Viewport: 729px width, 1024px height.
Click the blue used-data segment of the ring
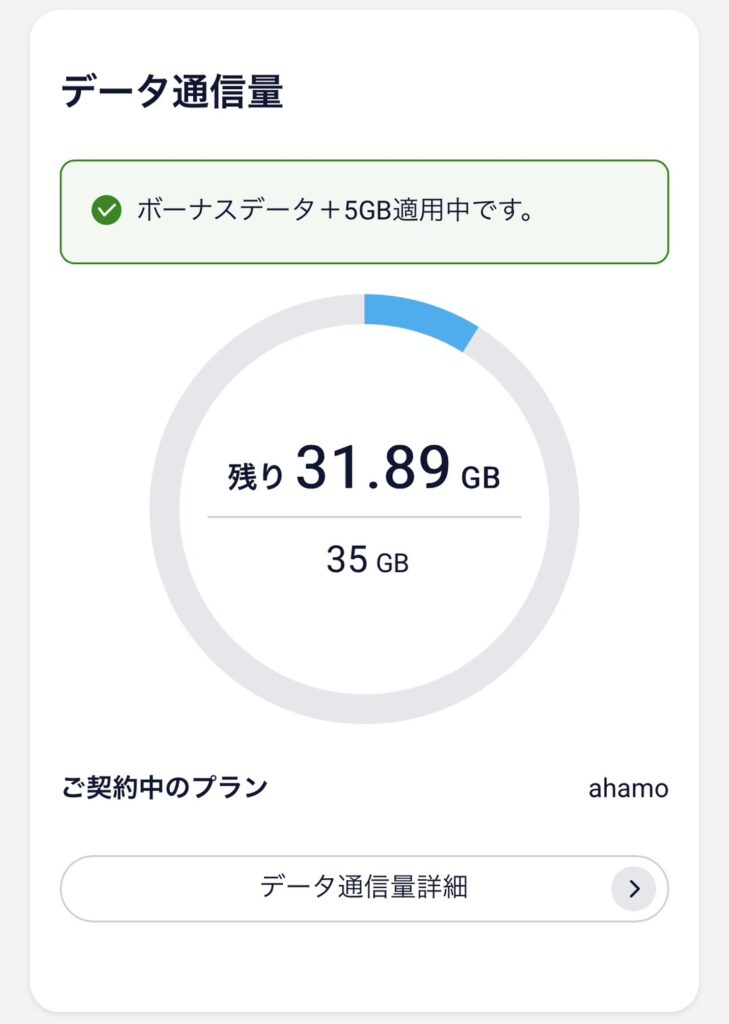(418, 317)
